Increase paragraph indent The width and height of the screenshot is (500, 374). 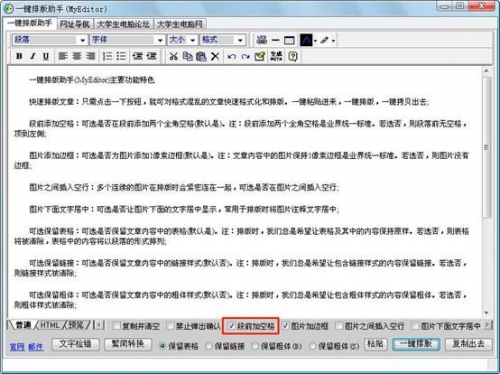click(151, 56)
